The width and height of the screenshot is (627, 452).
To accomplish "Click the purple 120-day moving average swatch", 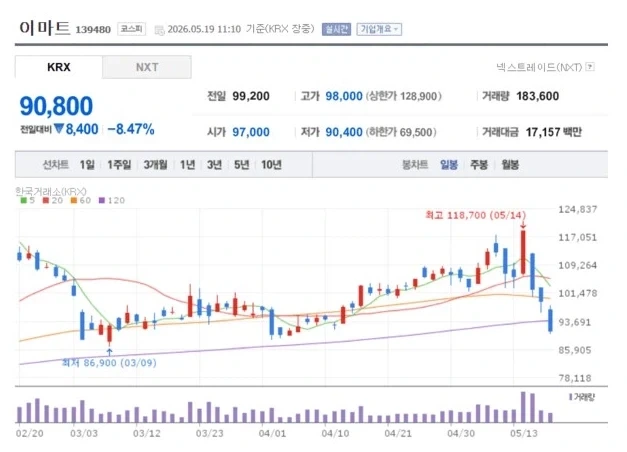I will [x=102, y=200].
